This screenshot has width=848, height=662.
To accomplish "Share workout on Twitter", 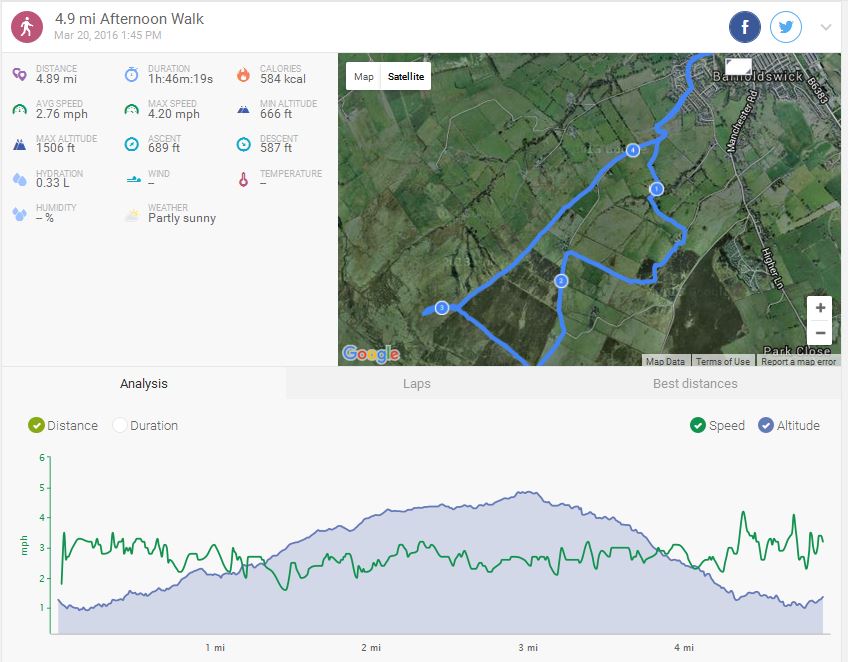I will pos(786,27).
